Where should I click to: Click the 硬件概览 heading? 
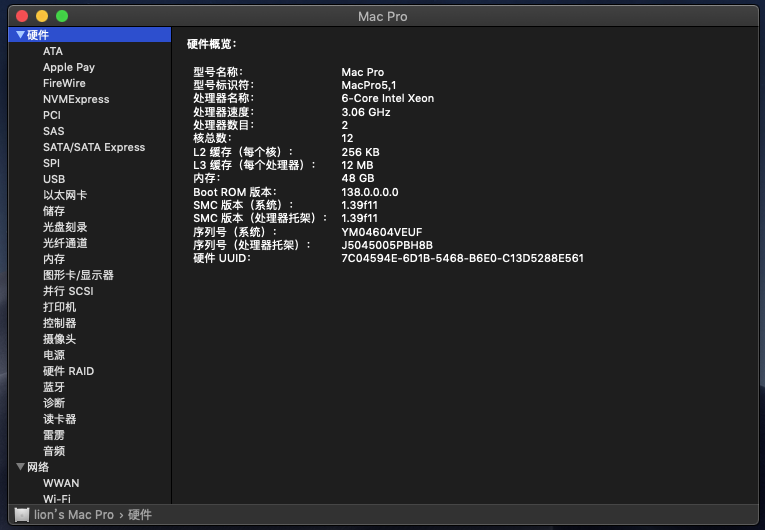212,44
